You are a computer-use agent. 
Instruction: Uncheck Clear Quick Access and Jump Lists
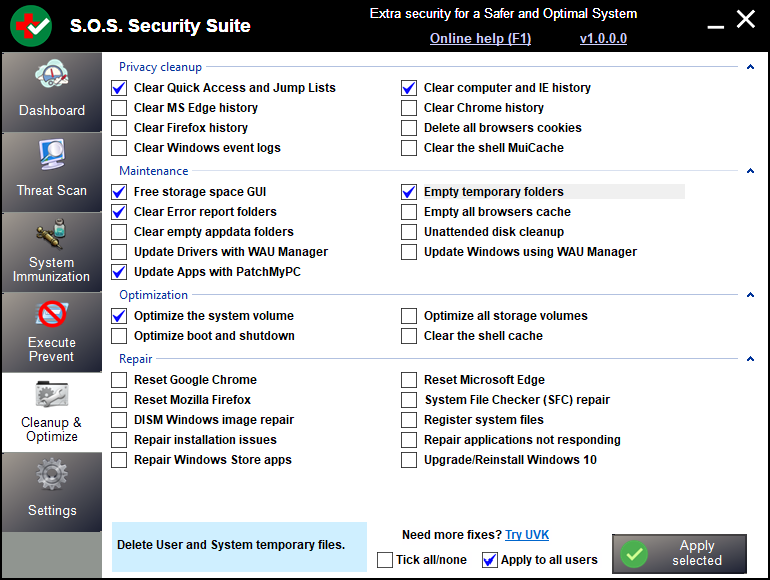pos(119,88)
